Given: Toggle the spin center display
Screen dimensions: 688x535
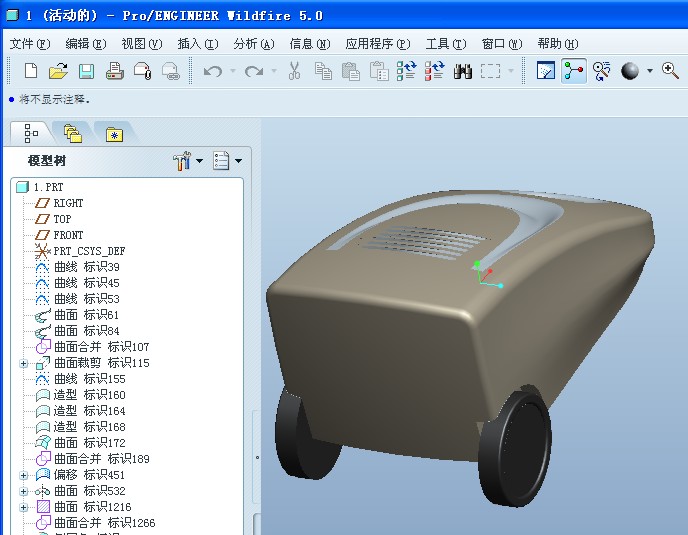Looking at the screenshot, I should [x=574, y=71].
